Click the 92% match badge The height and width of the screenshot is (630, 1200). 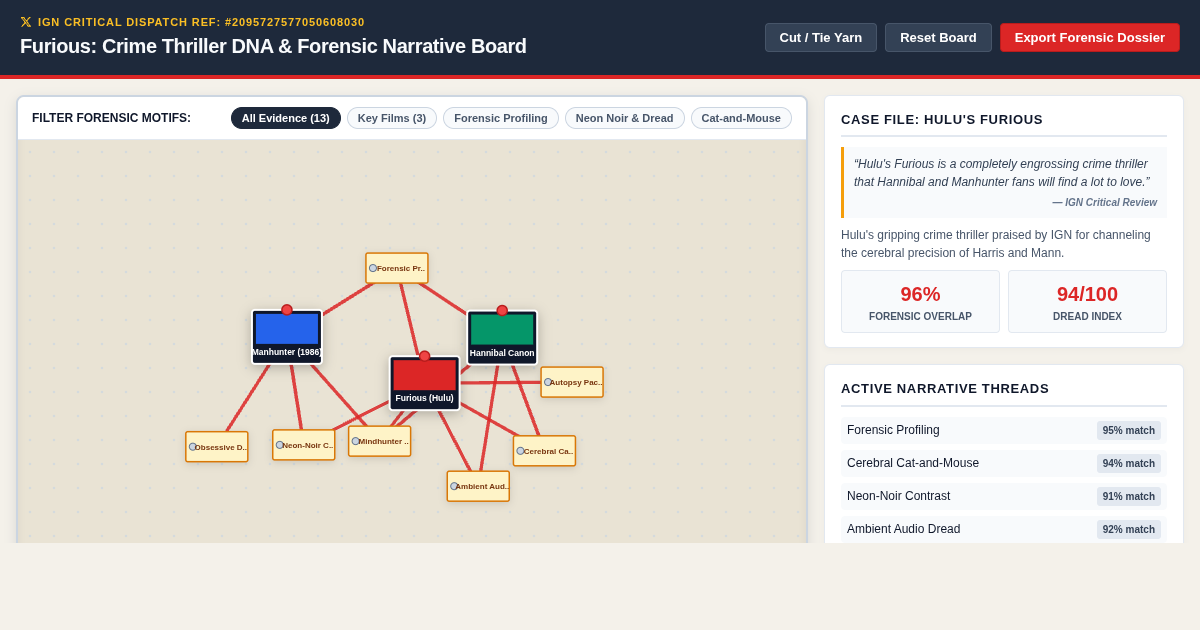[x=1129, y=529]
